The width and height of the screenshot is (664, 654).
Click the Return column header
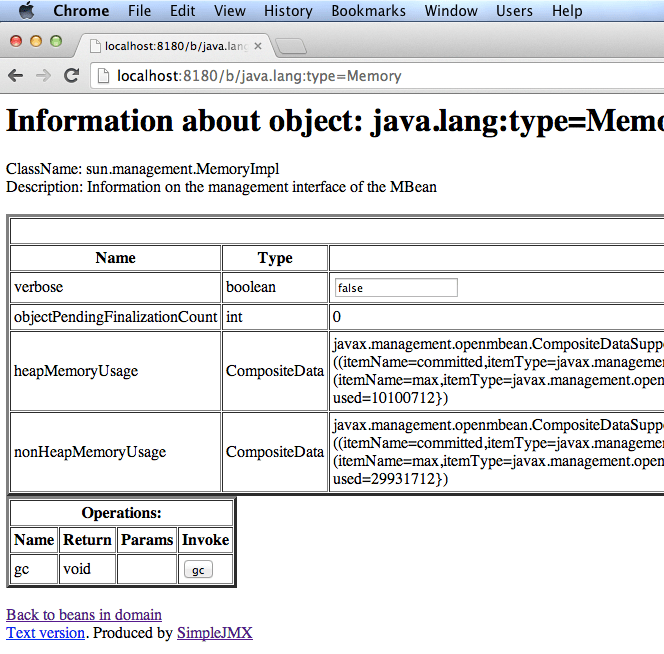tap(87, 540)
